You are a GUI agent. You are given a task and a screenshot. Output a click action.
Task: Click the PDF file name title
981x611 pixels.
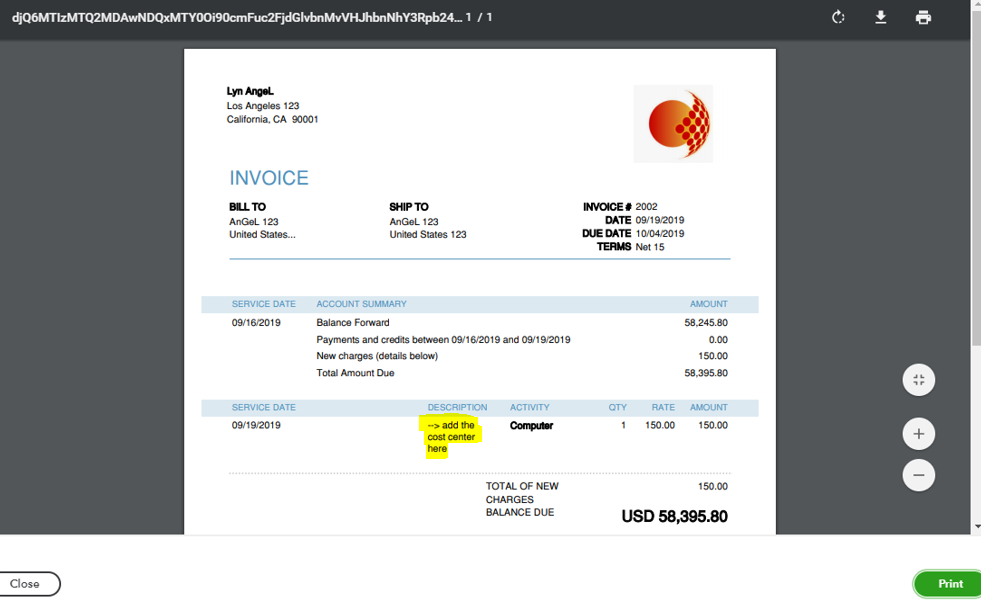tap(236, 18)
